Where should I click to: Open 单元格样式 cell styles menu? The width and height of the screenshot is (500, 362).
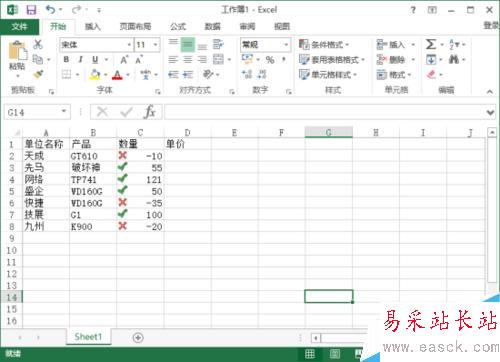click(x=328, y=74)
